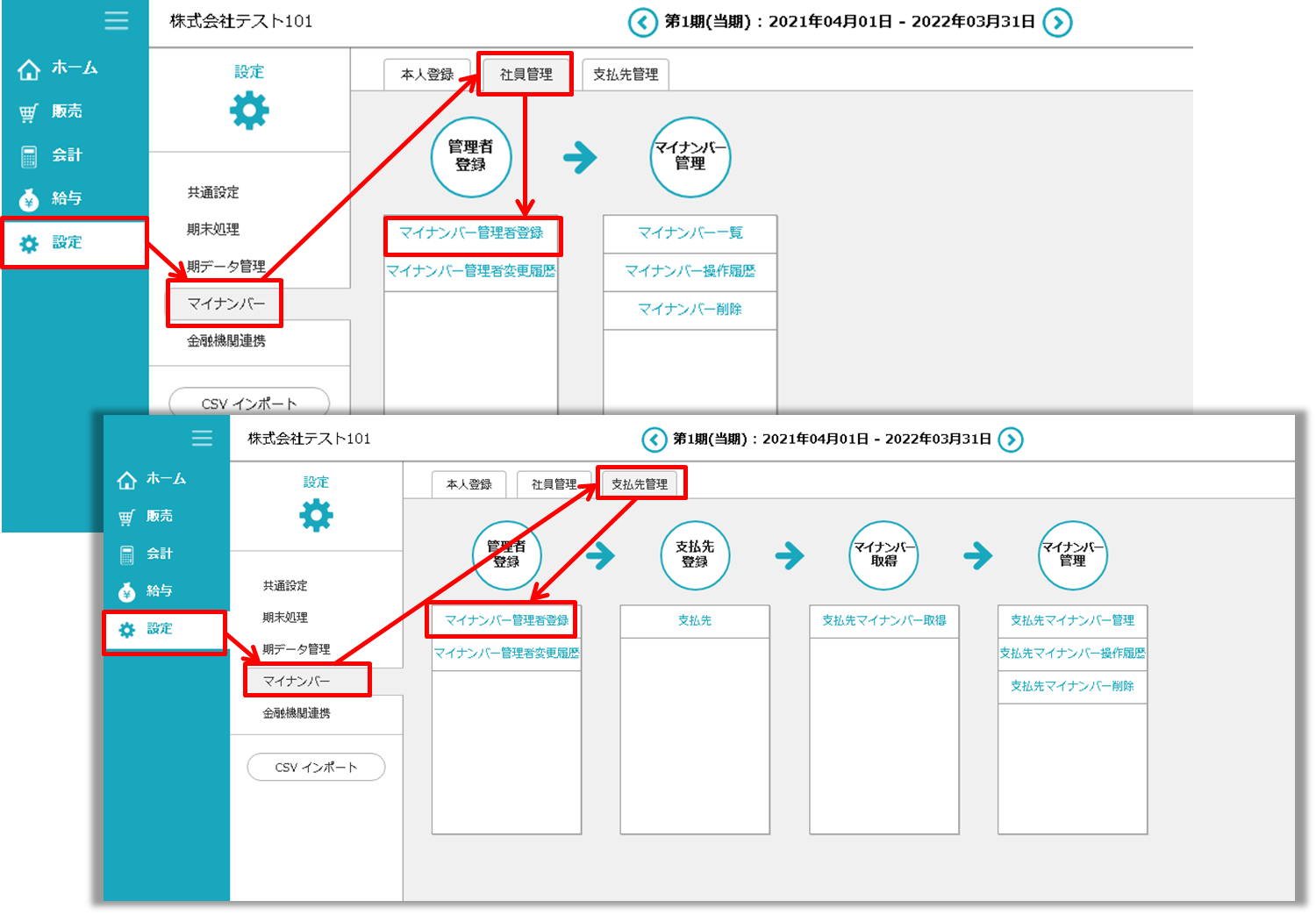Open the 支払先マイナンバー管理 link
Viewport: 1316px width, 915px height.
1072,620
